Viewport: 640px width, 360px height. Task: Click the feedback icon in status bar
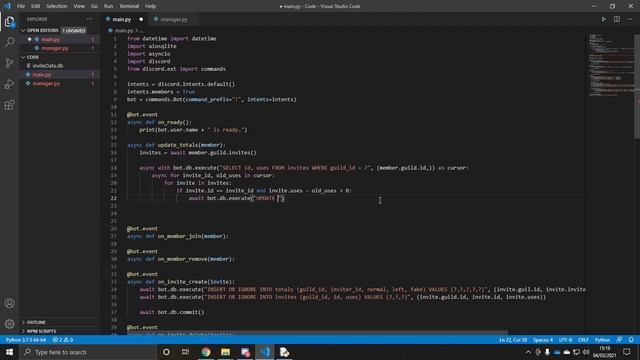[x=620, y=340]
